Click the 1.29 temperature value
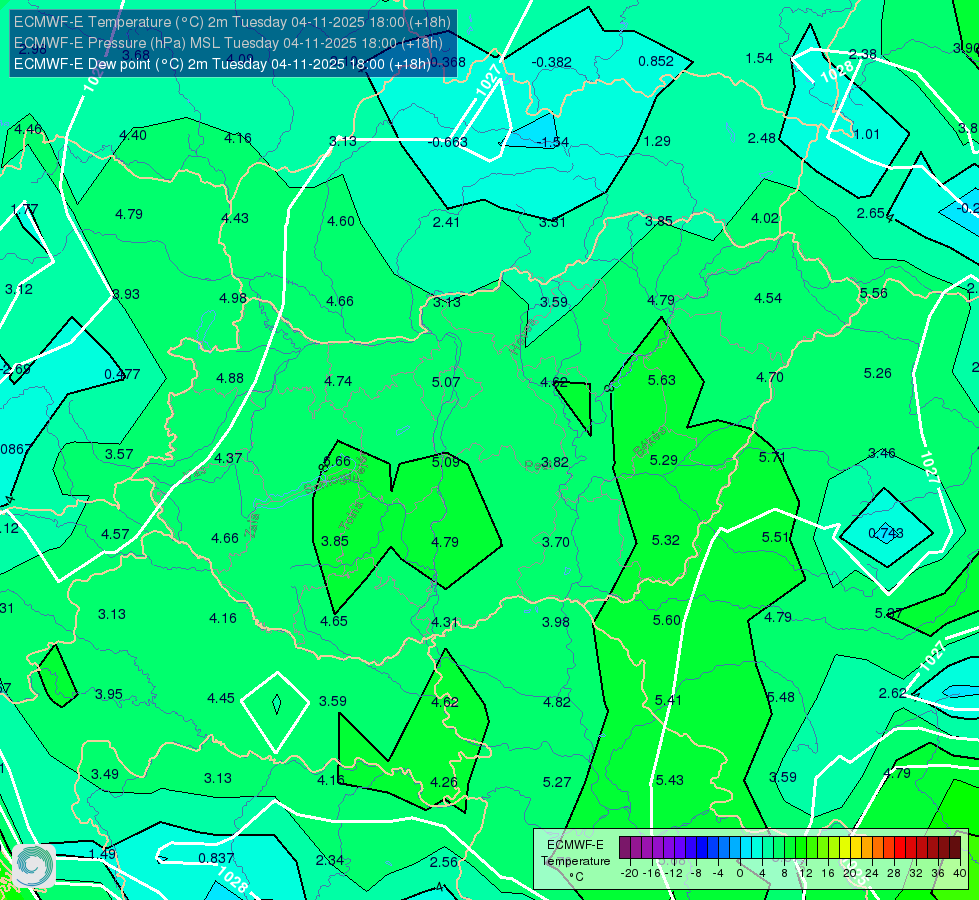Screen dimensions: 979x900 click(657, 141)
